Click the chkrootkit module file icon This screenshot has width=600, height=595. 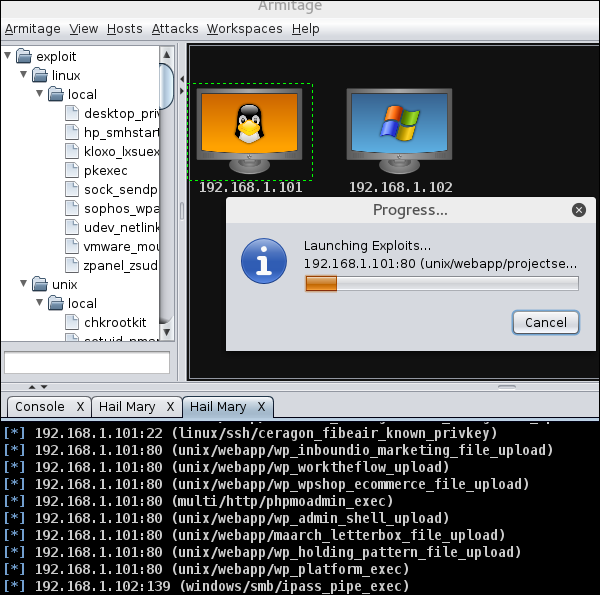[72, 322]
